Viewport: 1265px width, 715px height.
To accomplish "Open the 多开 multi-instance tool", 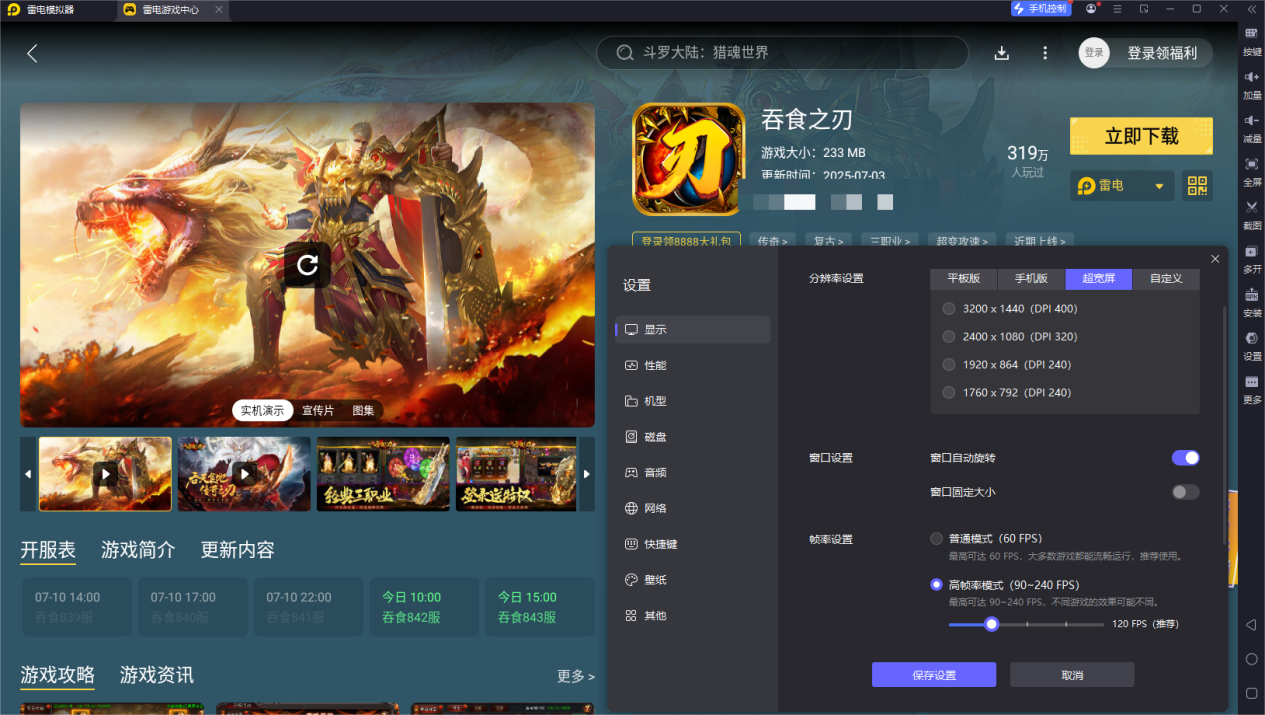I will (1252, 258).
